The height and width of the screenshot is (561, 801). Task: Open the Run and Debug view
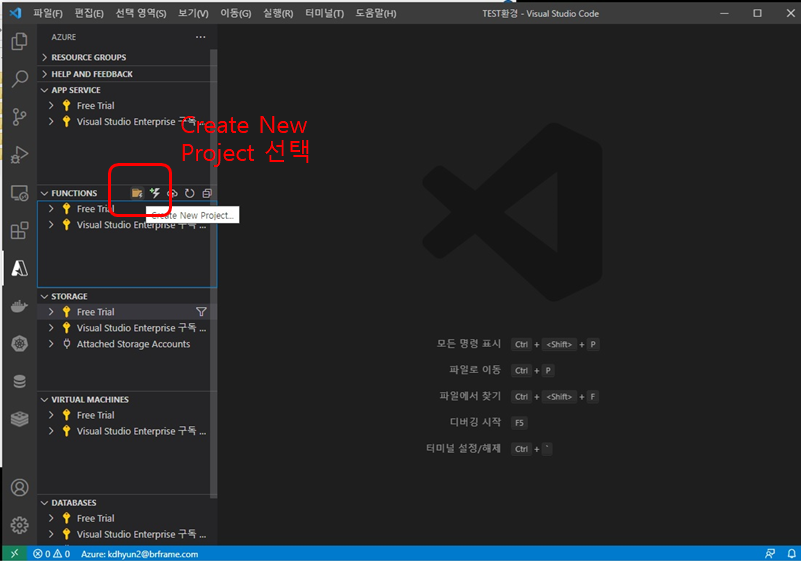[x=19, y=155]
